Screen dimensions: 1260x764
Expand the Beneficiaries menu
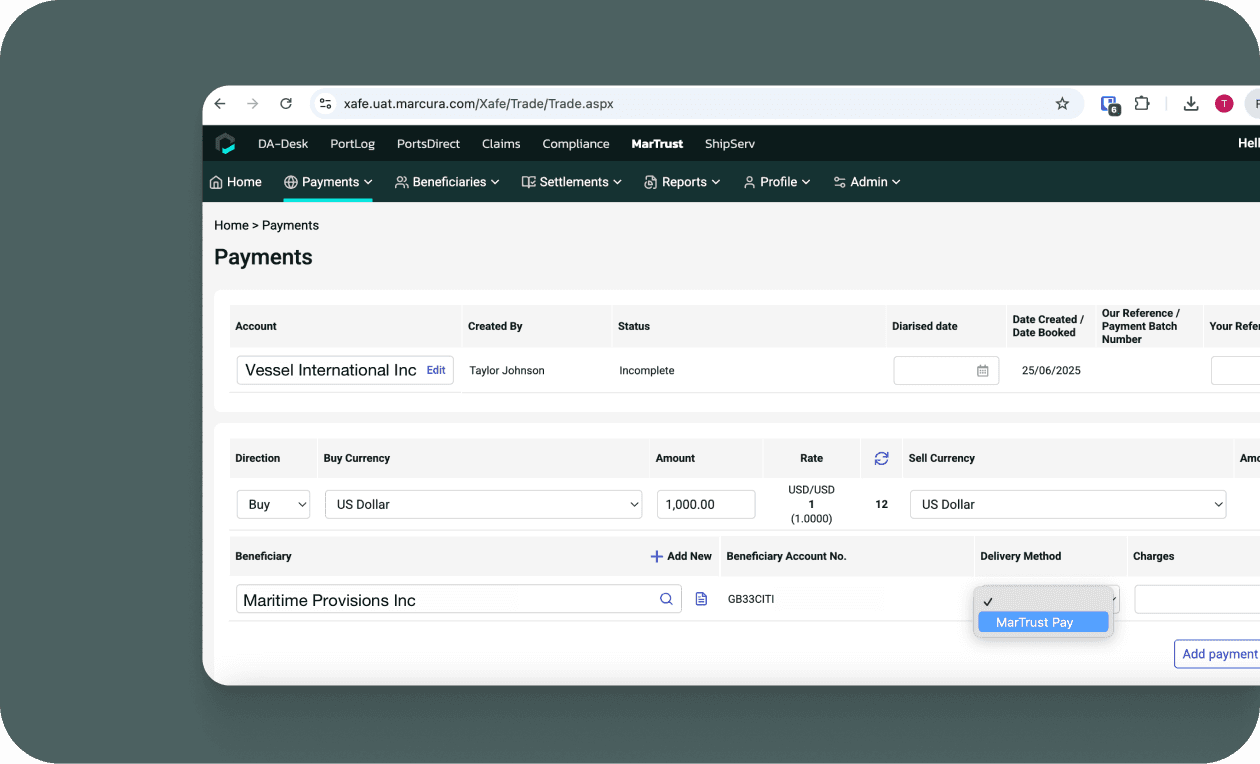[x=447, y=182]
